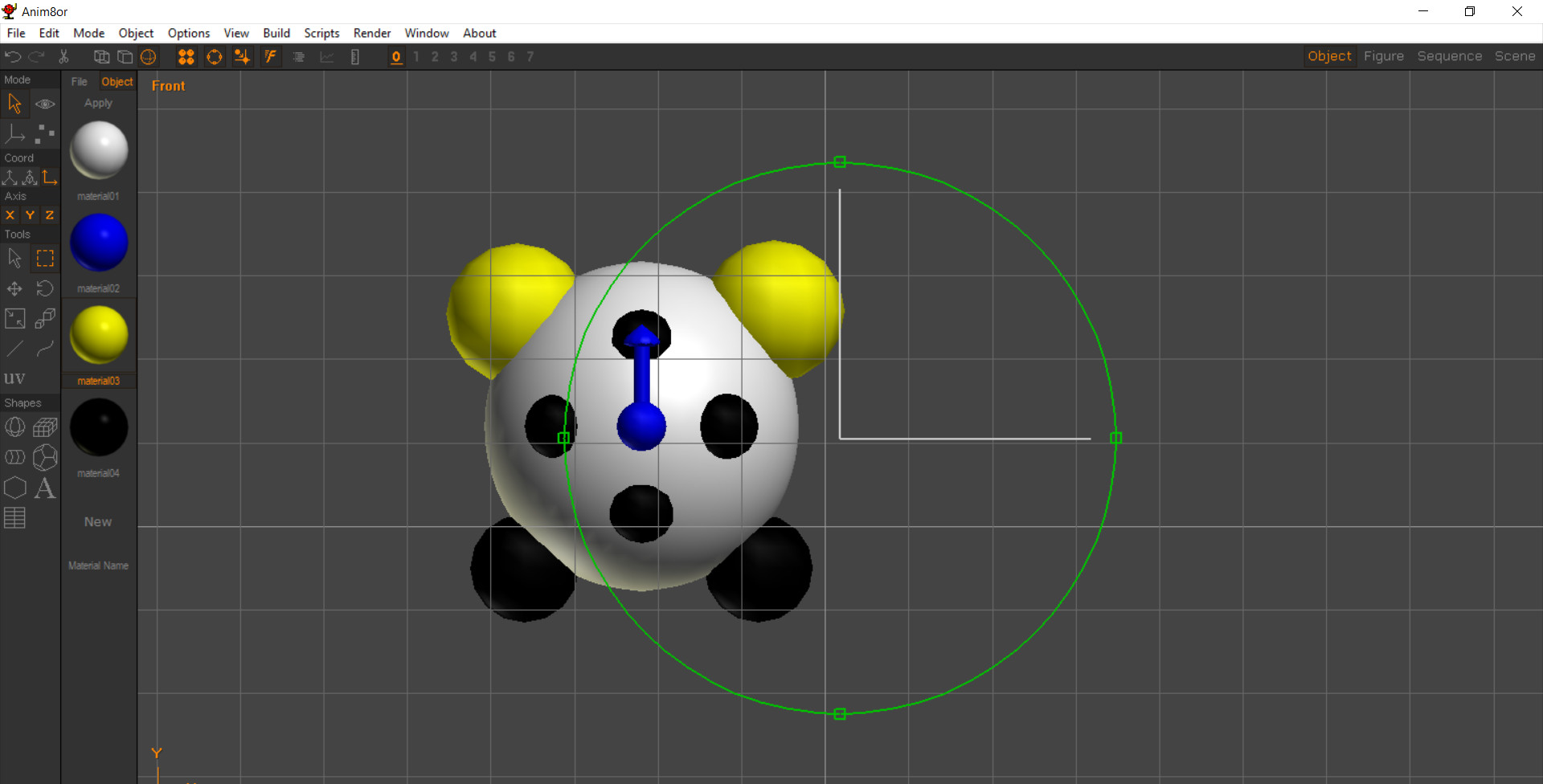Click the Undo arrow icon
This screenshot has height=784, width=1543.
(13, 56)
